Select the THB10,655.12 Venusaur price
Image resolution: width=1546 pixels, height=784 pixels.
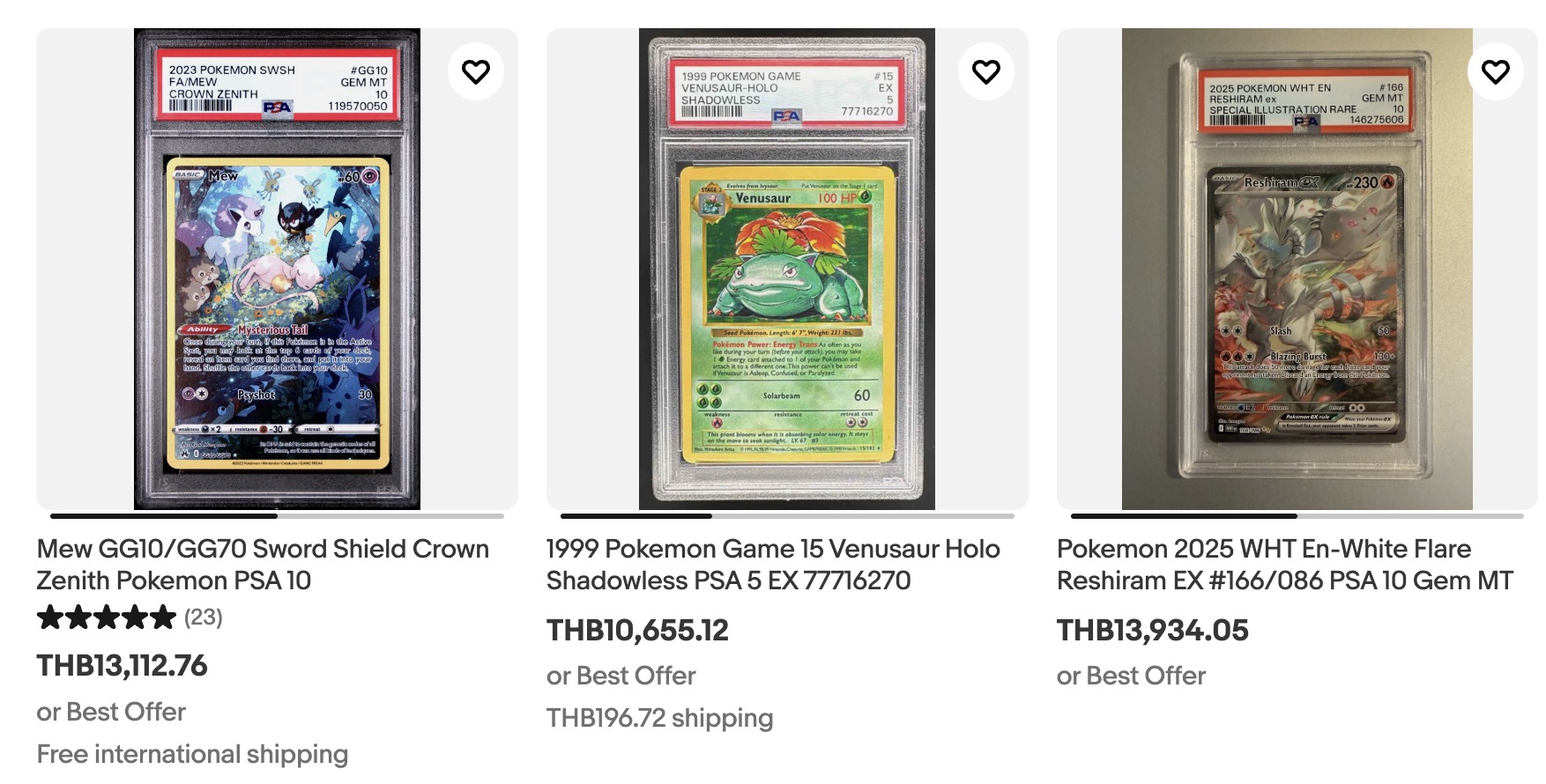point(637,630)
